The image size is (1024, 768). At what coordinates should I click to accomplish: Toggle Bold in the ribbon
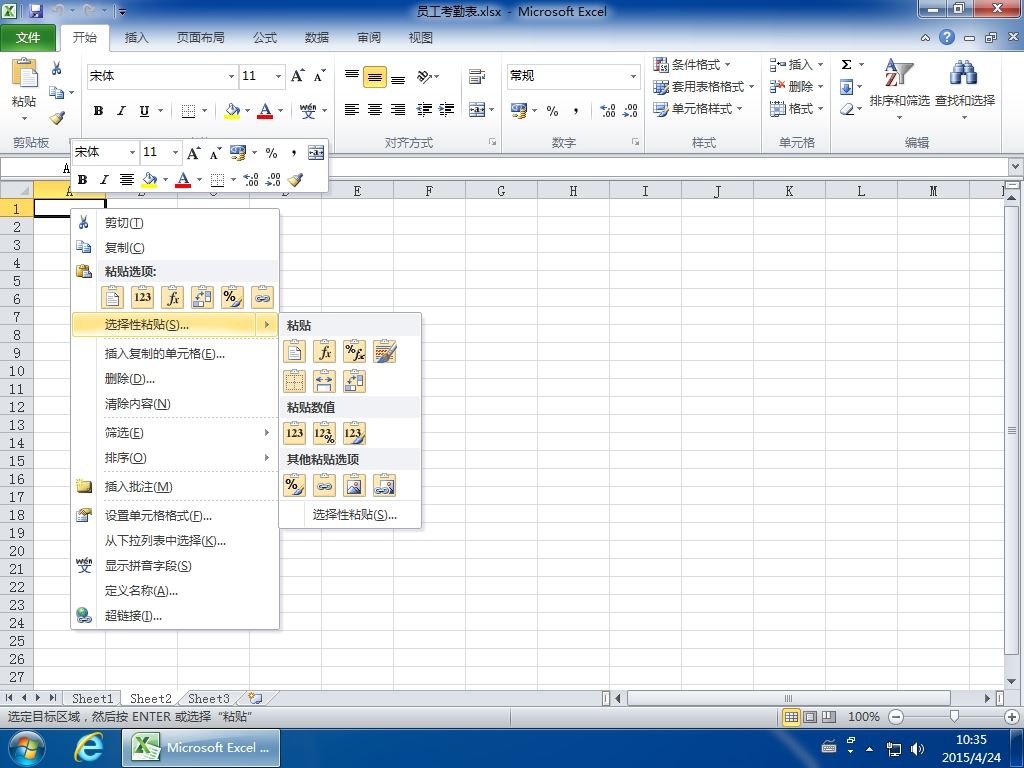point(98,110)
